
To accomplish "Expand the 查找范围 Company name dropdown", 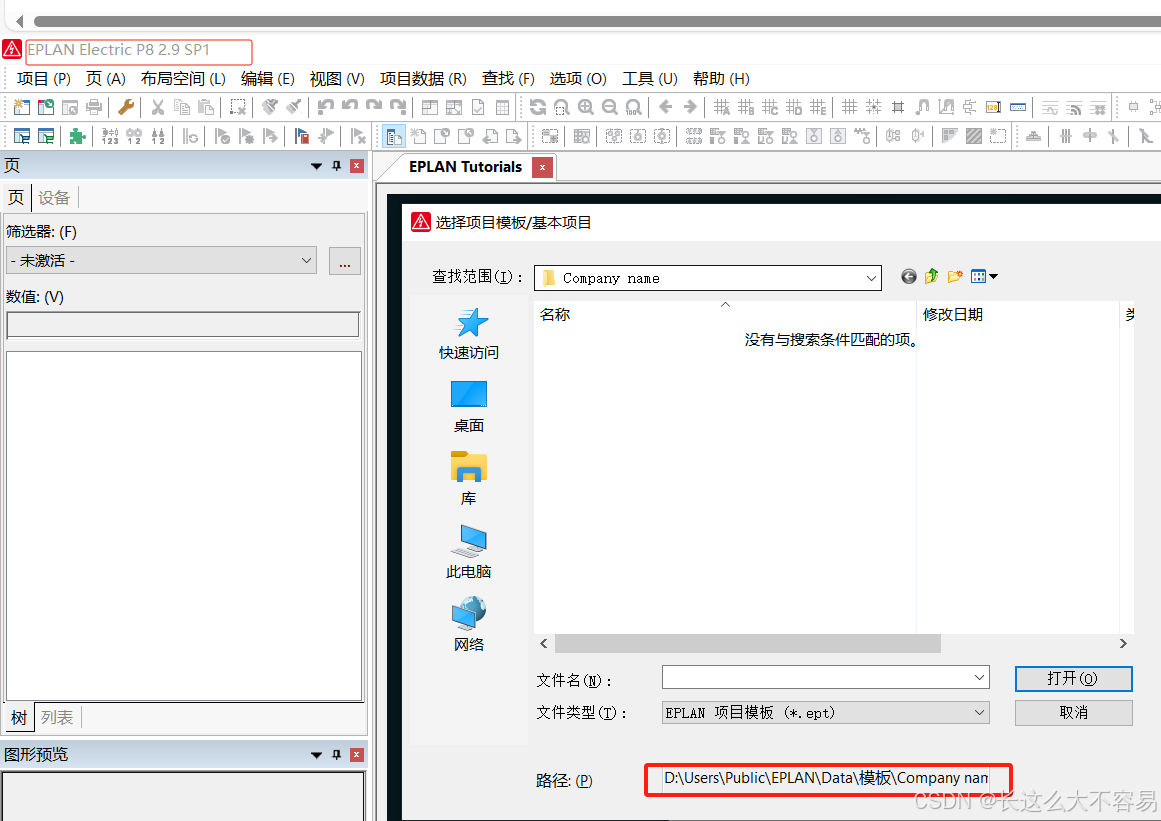I will [x=871, y=278].
